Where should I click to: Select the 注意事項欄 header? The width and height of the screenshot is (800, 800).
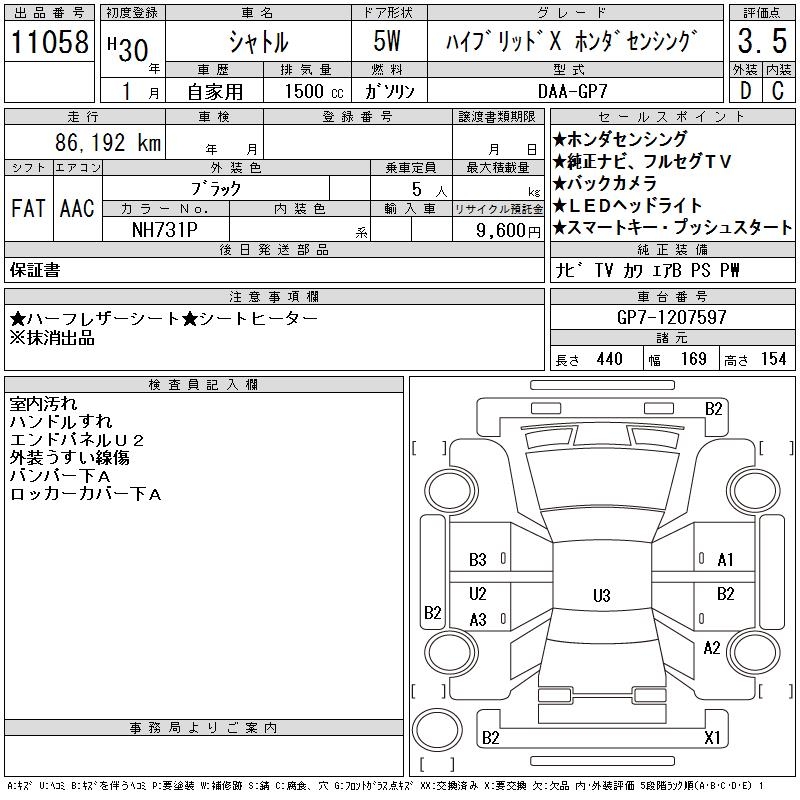[274, 296]
